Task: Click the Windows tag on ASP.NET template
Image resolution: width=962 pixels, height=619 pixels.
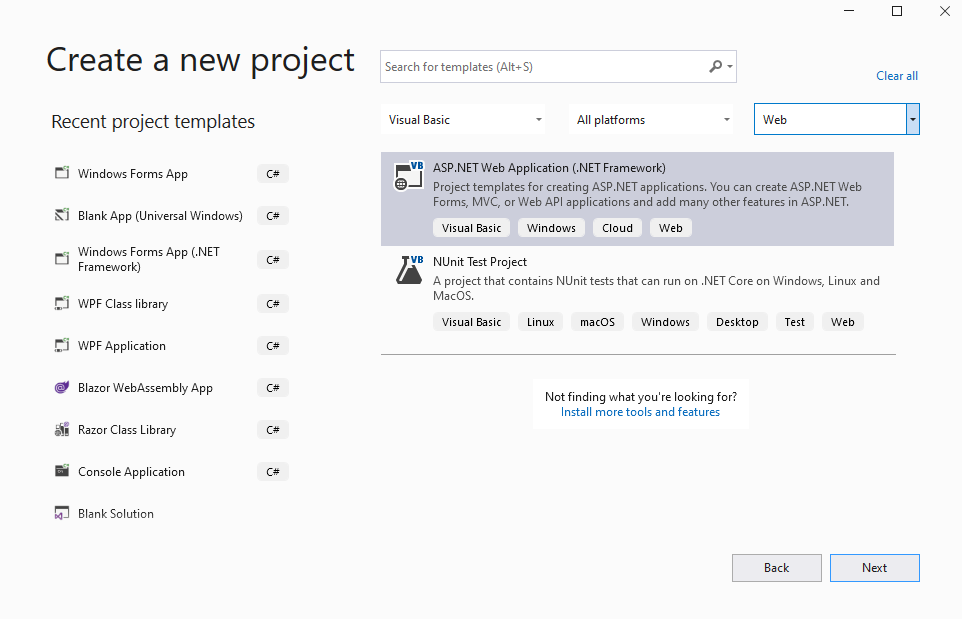Action: click(551, 228)
